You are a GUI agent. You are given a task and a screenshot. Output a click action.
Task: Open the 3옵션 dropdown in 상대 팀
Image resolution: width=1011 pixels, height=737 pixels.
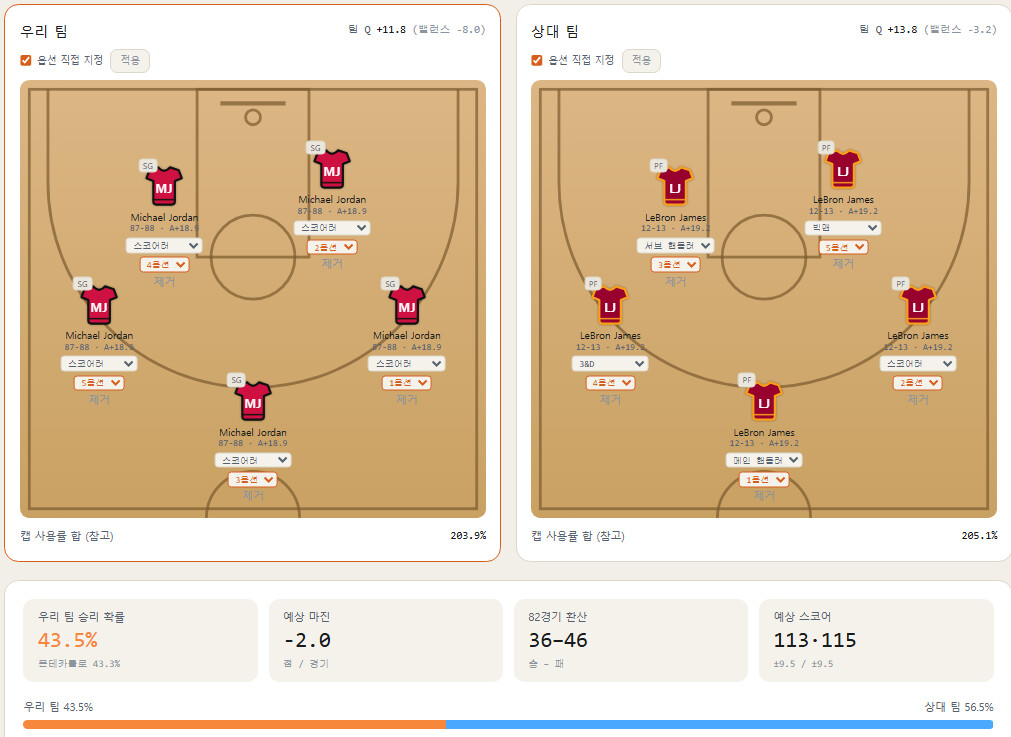pos(675,264)
